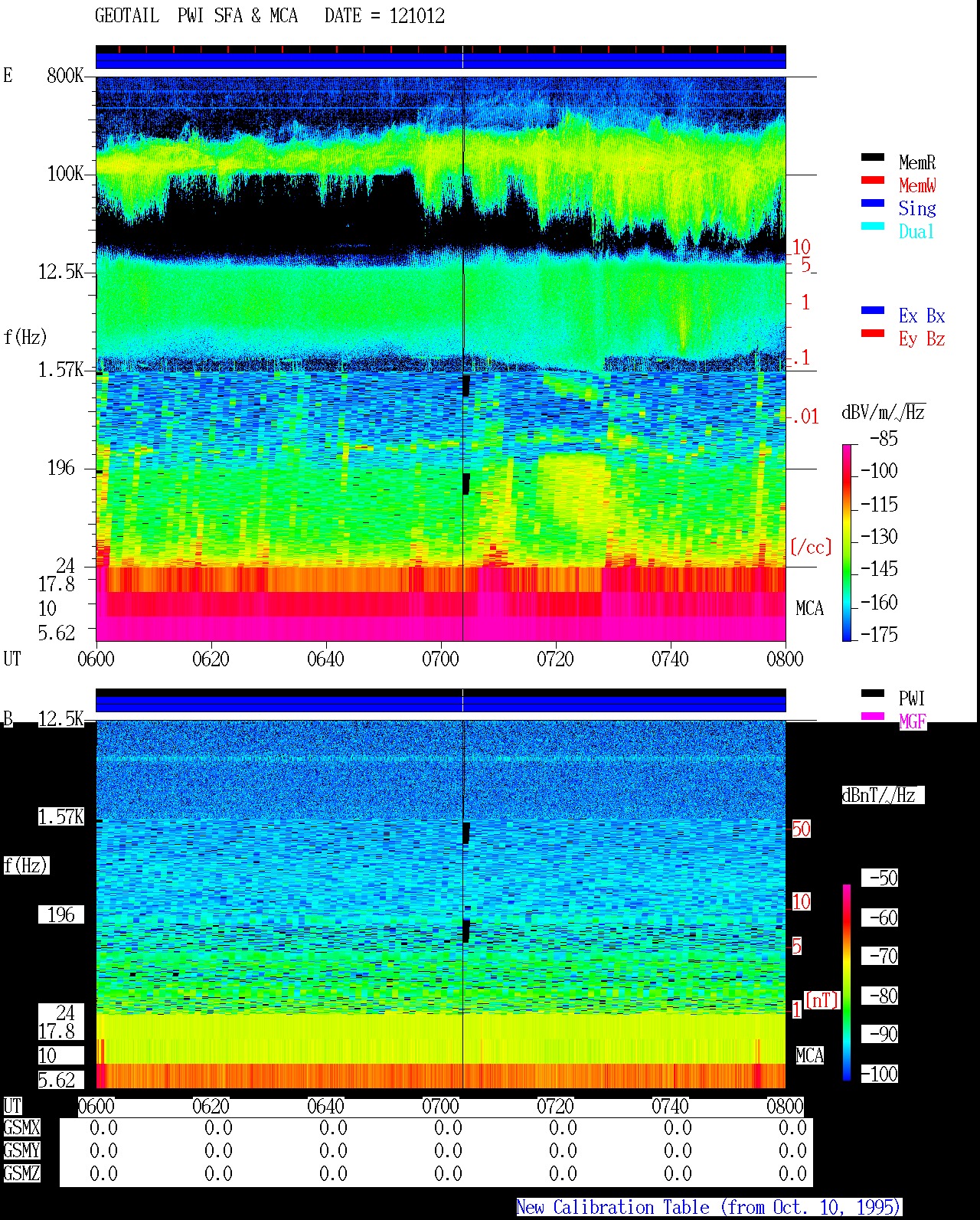Click the black MemR legend swatch
The height and width of the screenshot is (1220, 980).
[873, 158]
